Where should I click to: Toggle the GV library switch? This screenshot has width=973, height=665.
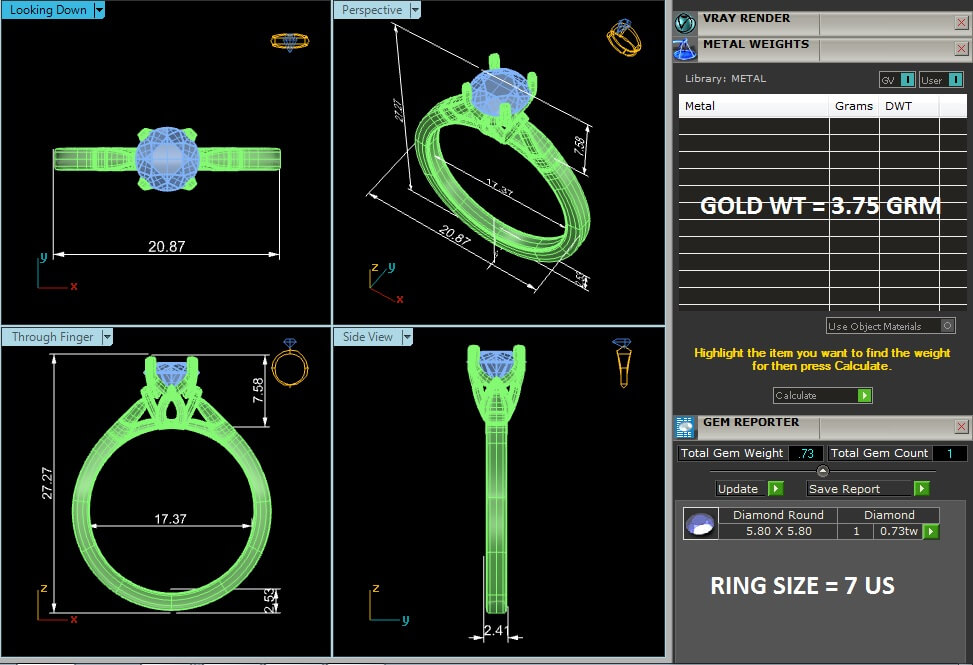pyautogui.click(x=897, y=80)
